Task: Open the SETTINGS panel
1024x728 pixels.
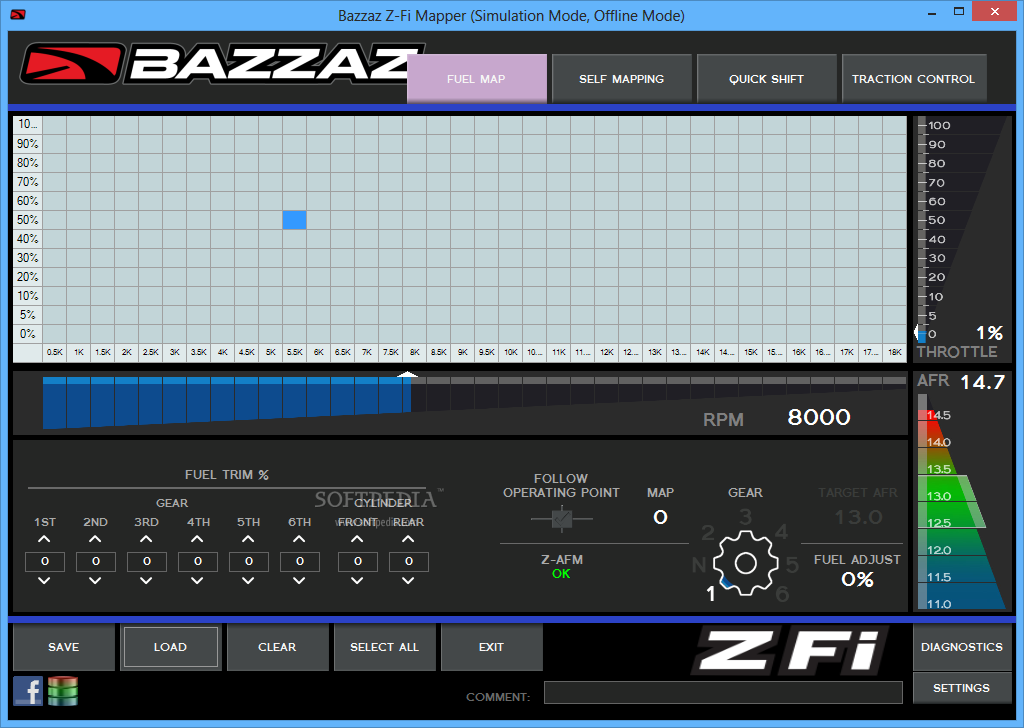Action: pos(962,688)
